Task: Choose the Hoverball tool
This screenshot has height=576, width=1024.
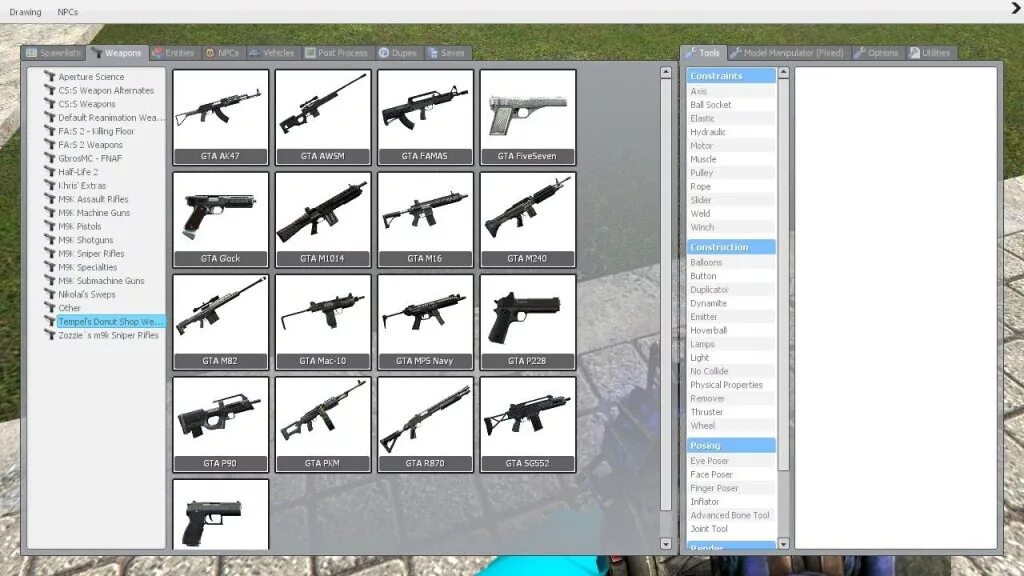Action: [731, 330]
